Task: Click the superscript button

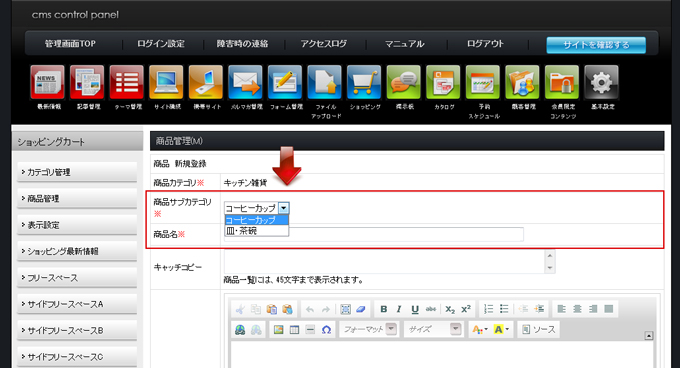Action: pos(466,309)
